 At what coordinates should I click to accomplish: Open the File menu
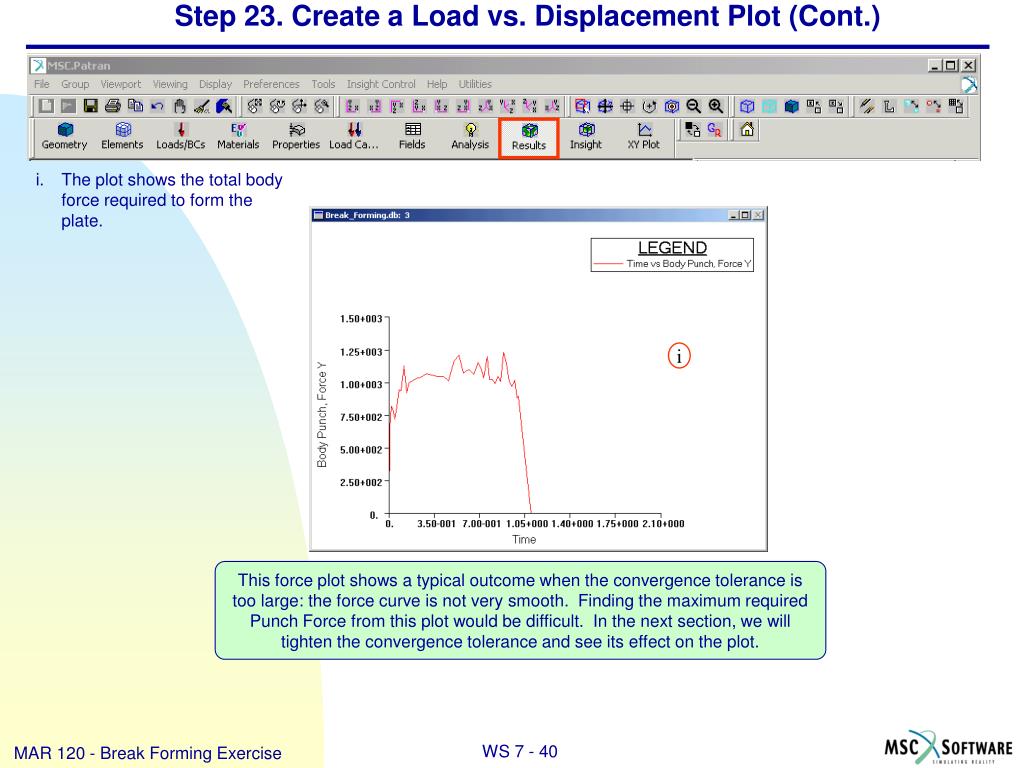(42, 84)
